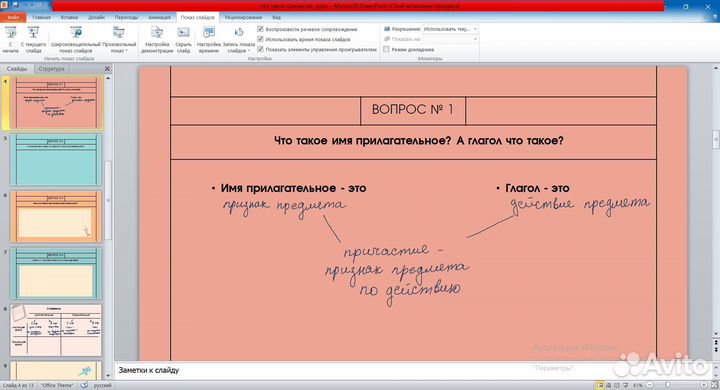Click the 61% zoom level button
This screenshot has height=390, width=720.
[x=638, y=385]
